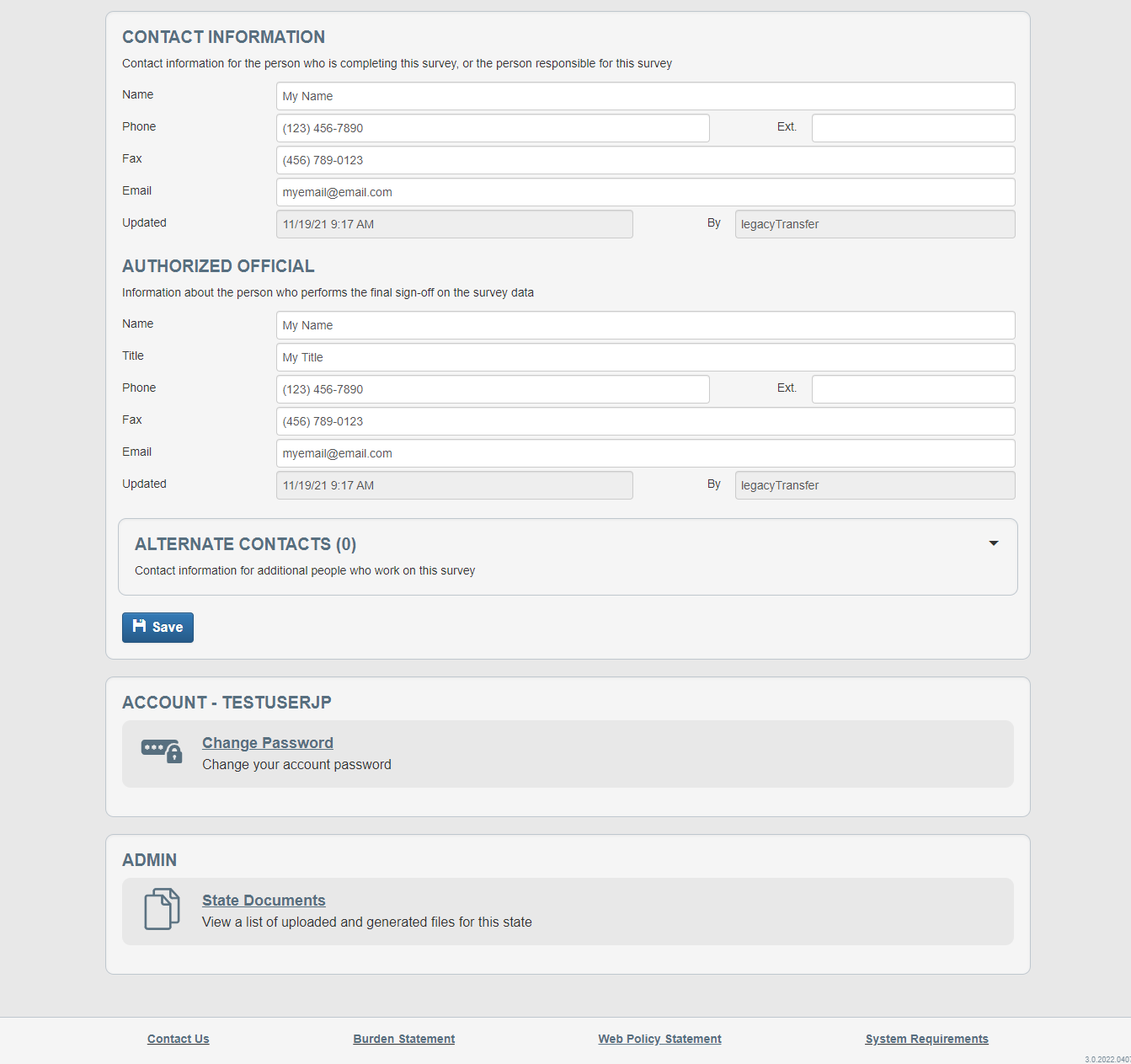Select the Contact Information Fax field
Viewport: 1131px width, 1064px height.
point(645,160)
